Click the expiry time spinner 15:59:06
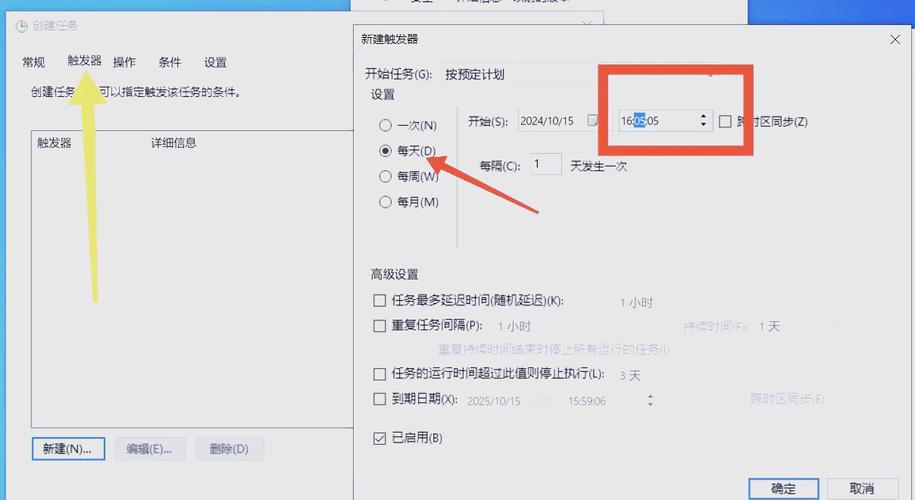Viewport: 915px width, 500px height. (650, 401)
